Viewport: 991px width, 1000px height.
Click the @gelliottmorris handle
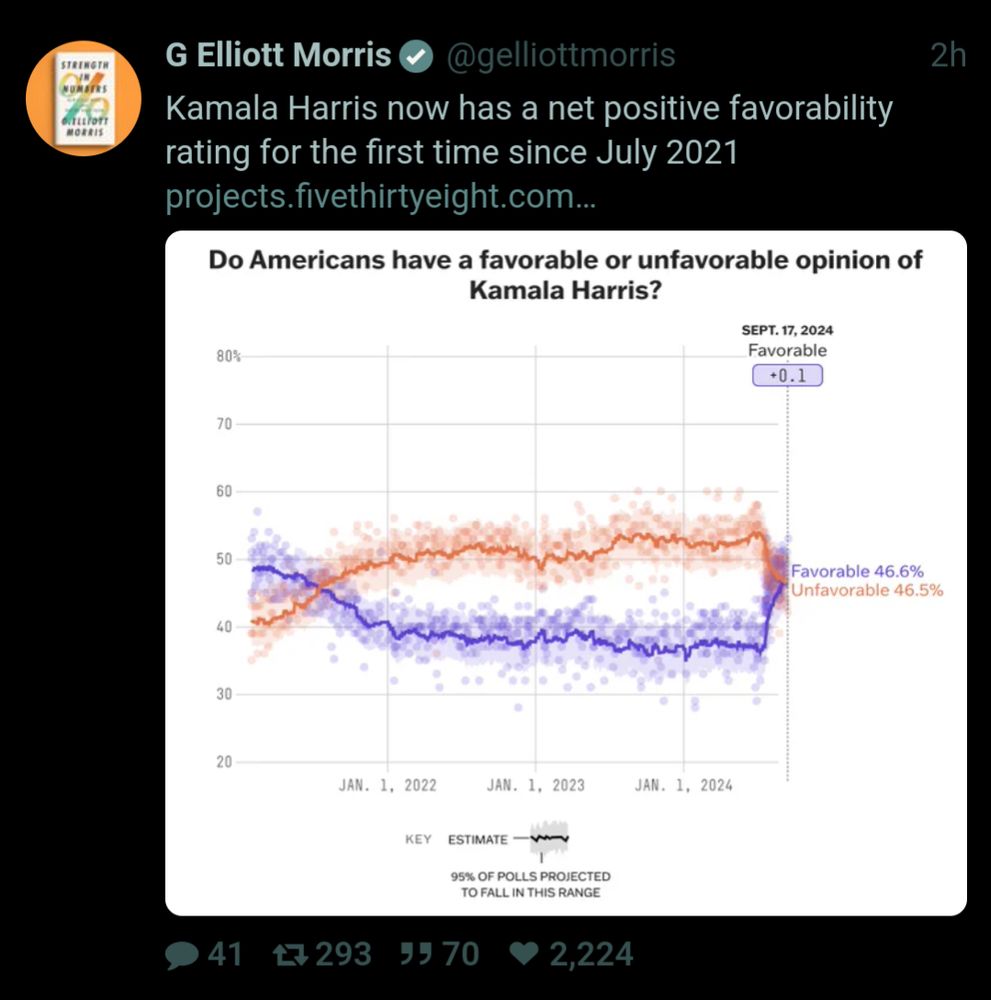[559, 56]
